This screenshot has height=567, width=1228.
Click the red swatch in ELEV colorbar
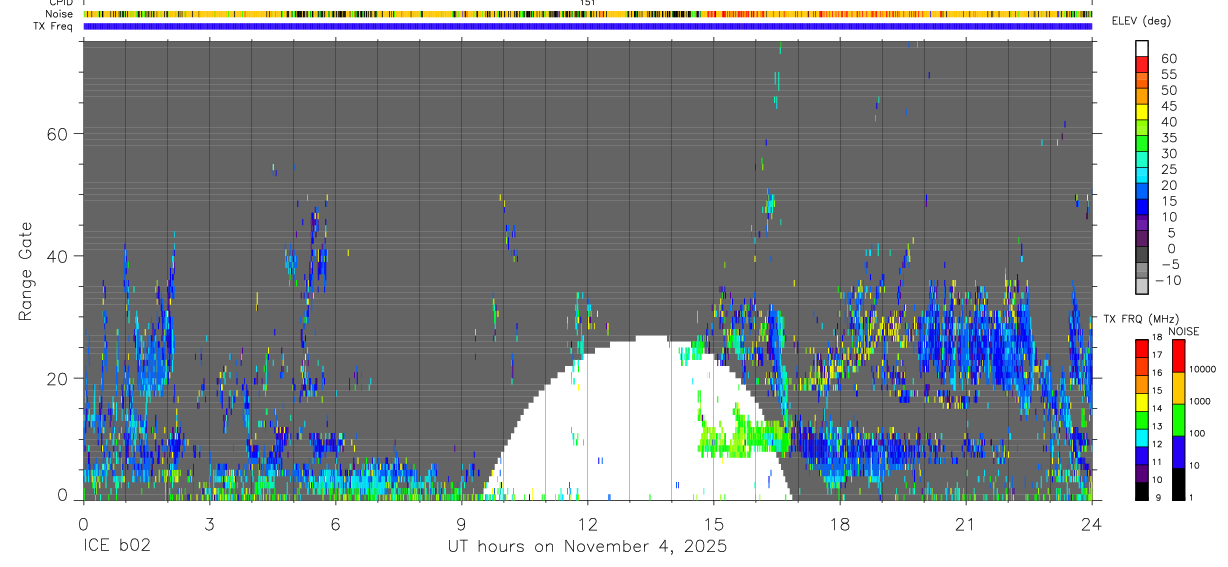[1142, 63]
